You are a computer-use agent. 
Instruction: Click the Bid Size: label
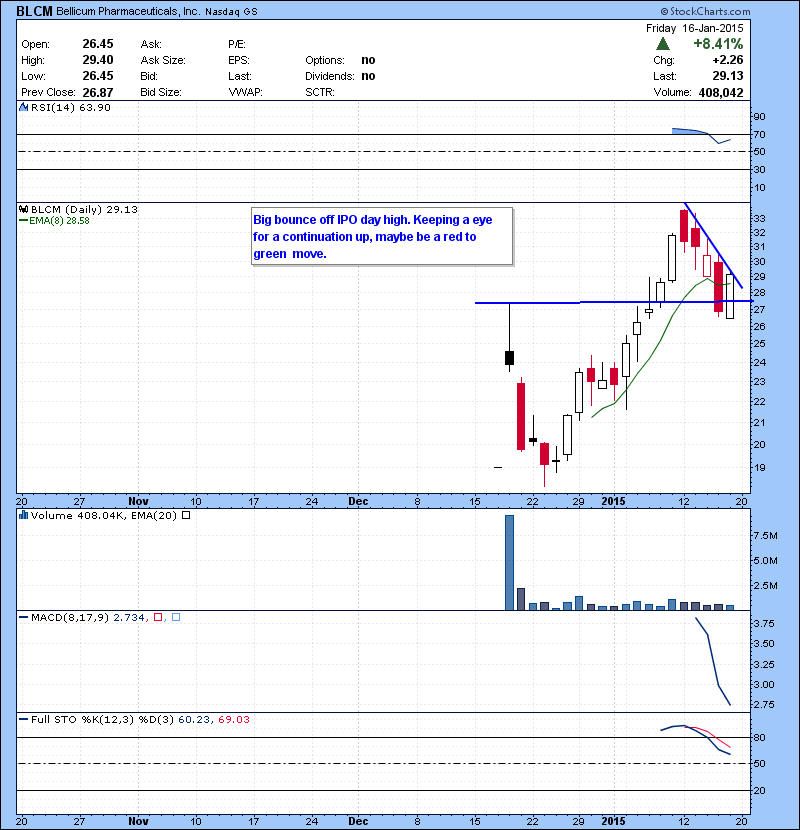(161, 92)
